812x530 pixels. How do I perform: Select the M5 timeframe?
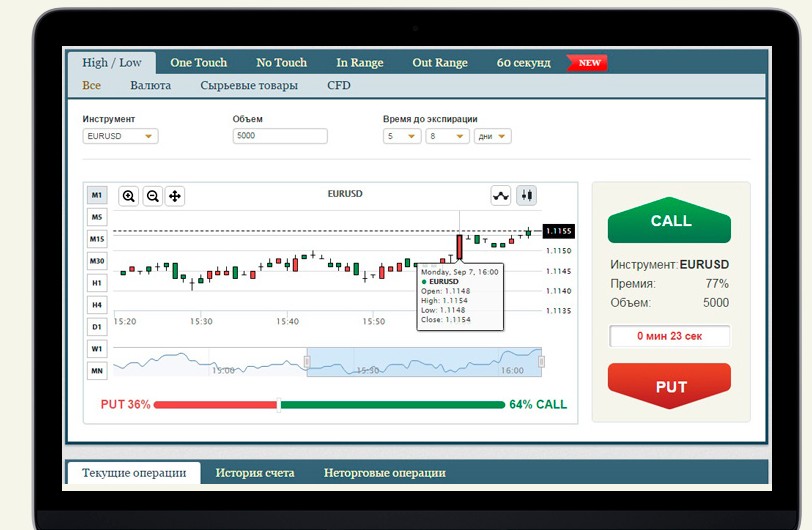click(97, 217)
